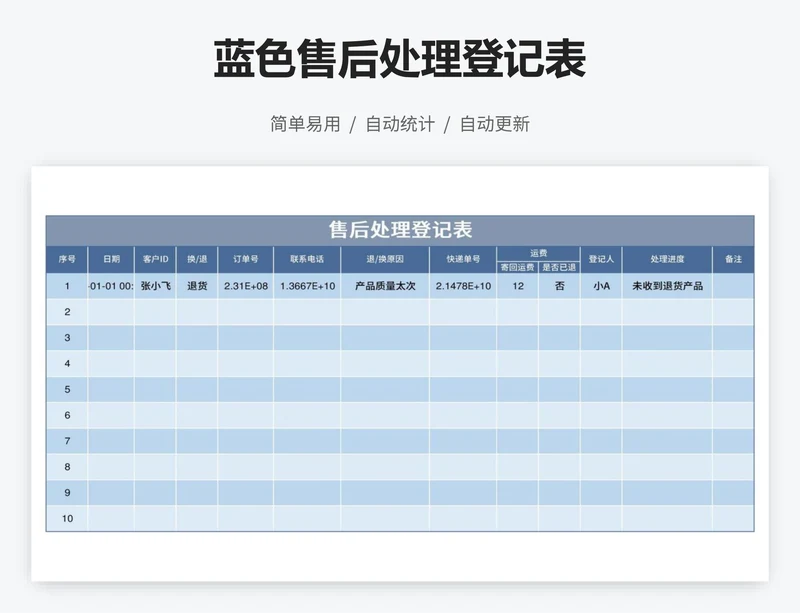The height and width of the screenshot is (613, 800).
Task: Select the 换/退 column header
Action: pyautogui.click(x=197, y=259)
